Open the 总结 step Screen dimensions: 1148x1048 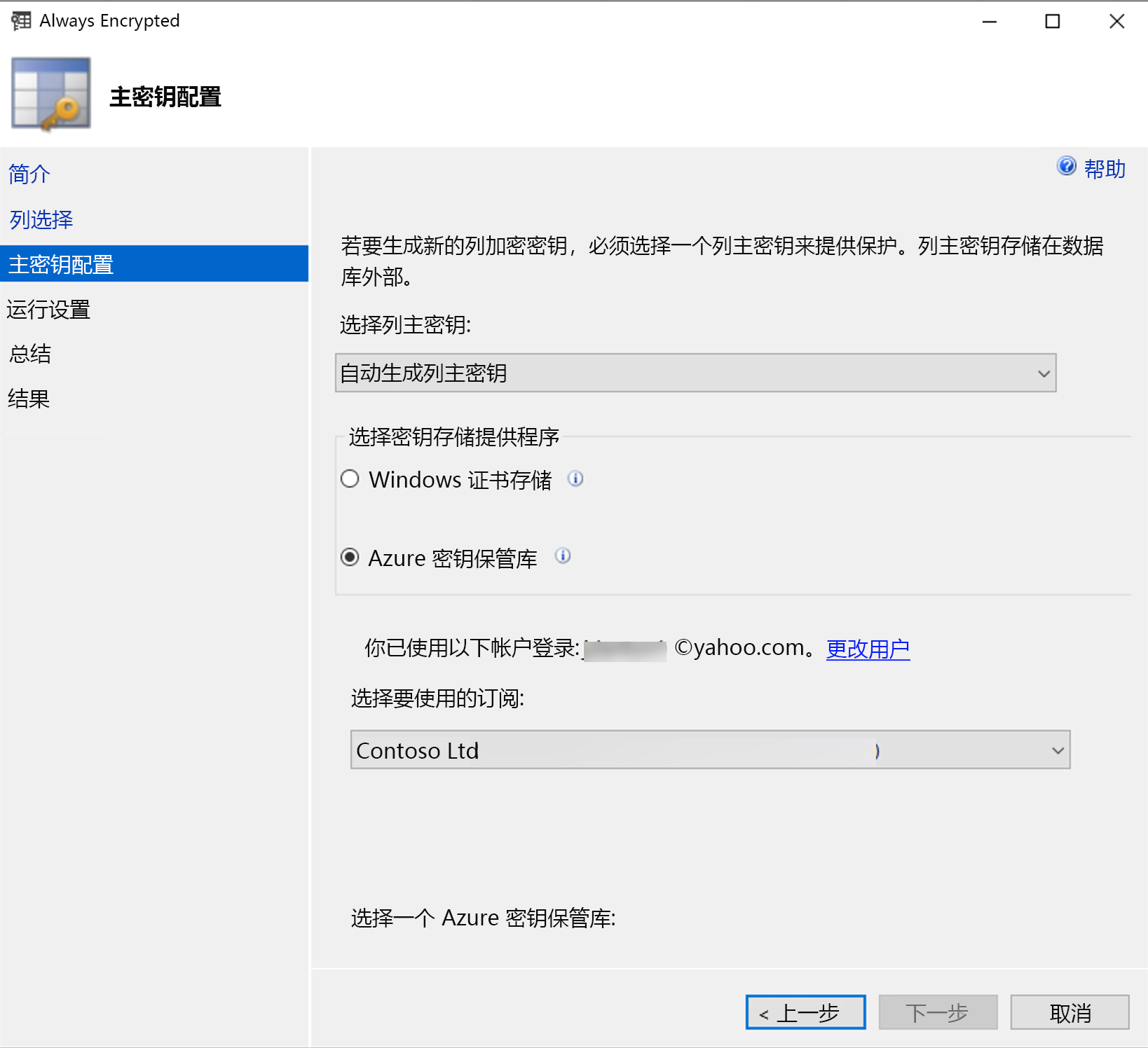(29, 354)
